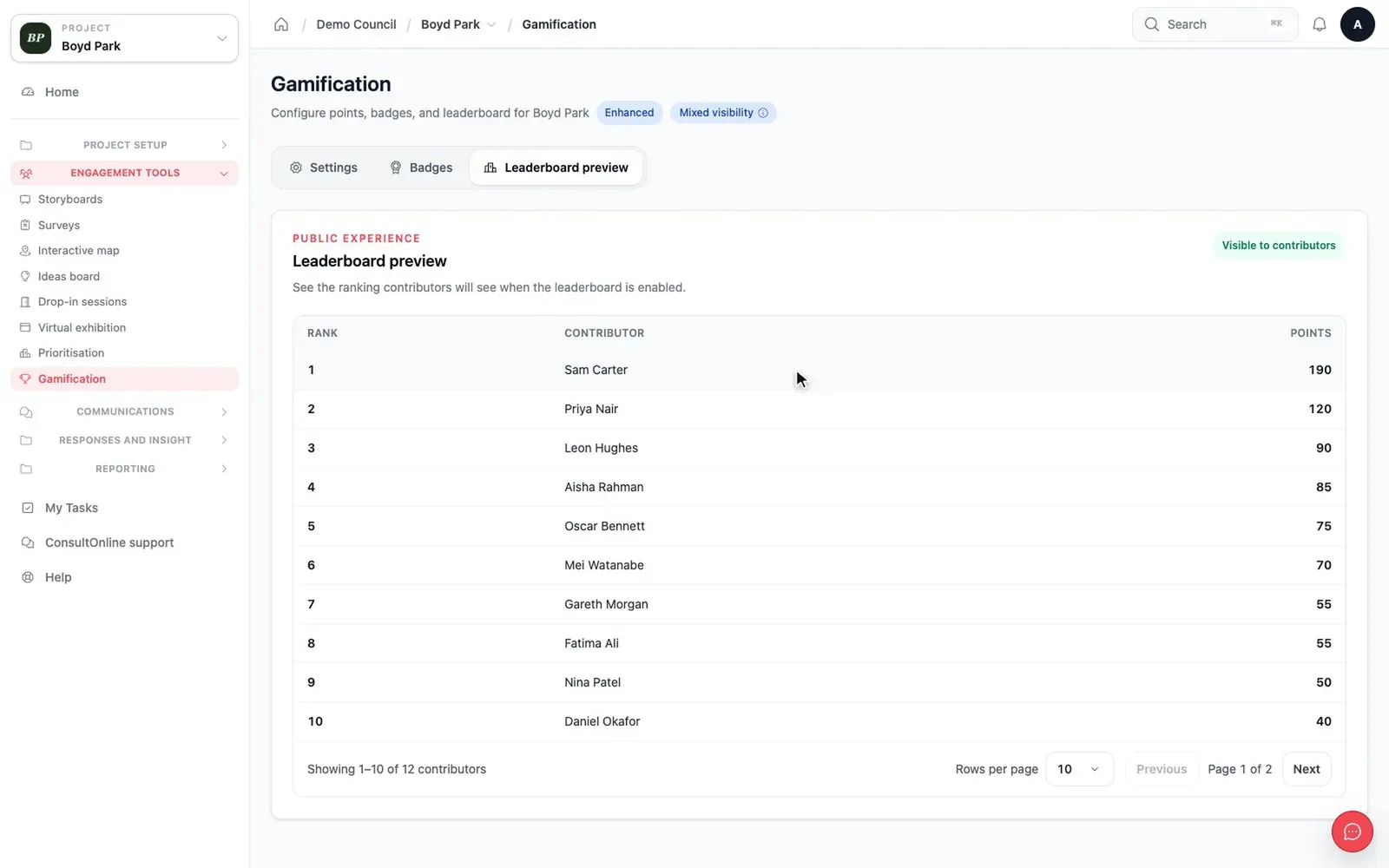
Task: Switch to the Settings tab
Action: pyautogui.click(x=324, y=168)
